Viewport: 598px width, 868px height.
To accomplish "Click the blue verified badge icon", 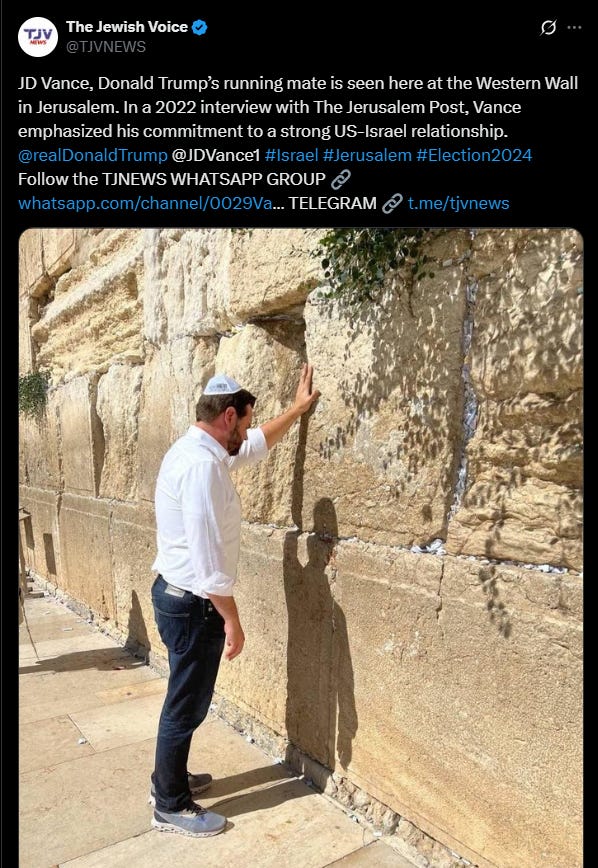I will pos(199,27).
